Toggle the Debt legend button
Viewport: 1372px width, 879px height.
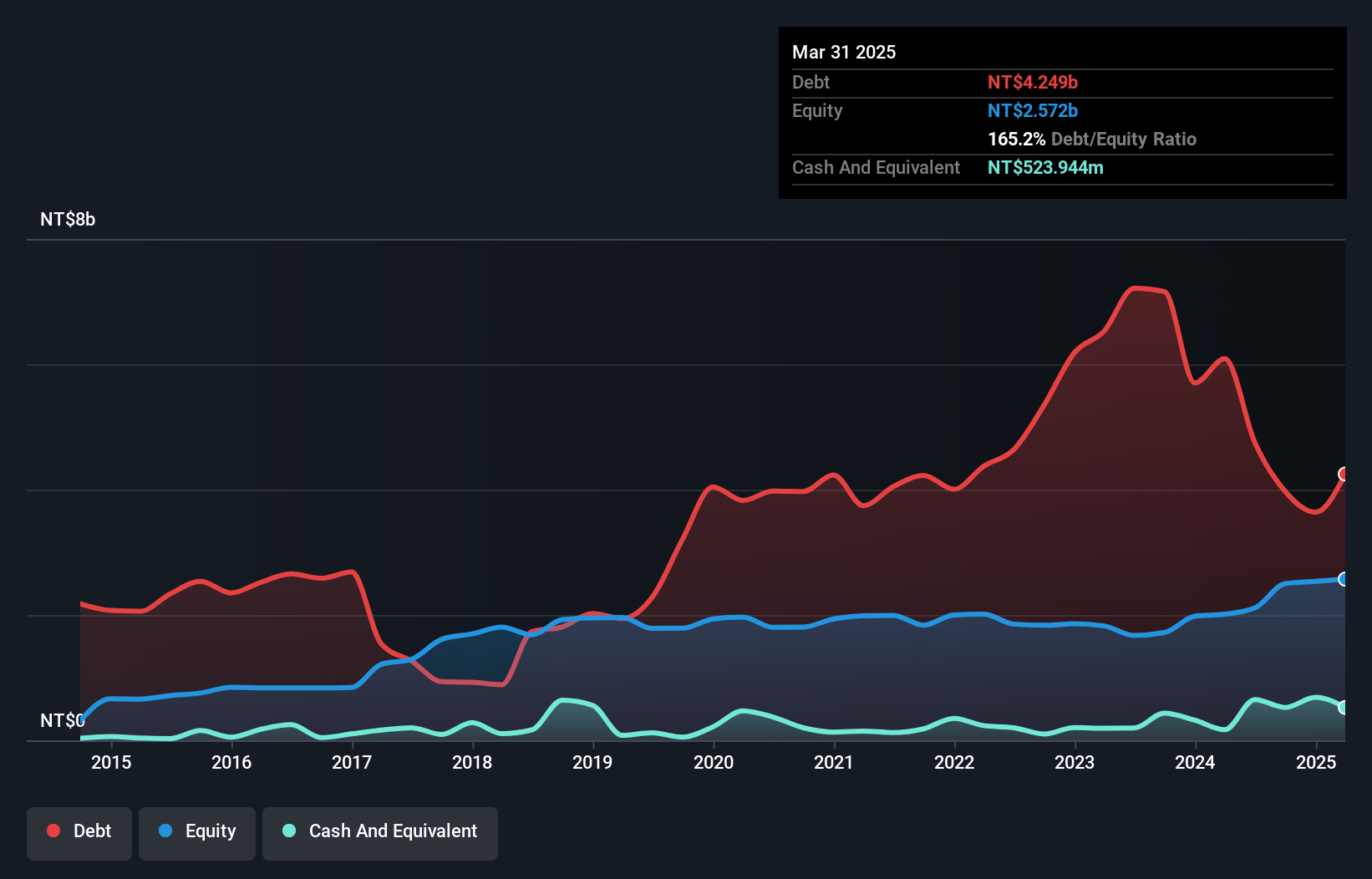pyautogui.click(x=79, y=833)
